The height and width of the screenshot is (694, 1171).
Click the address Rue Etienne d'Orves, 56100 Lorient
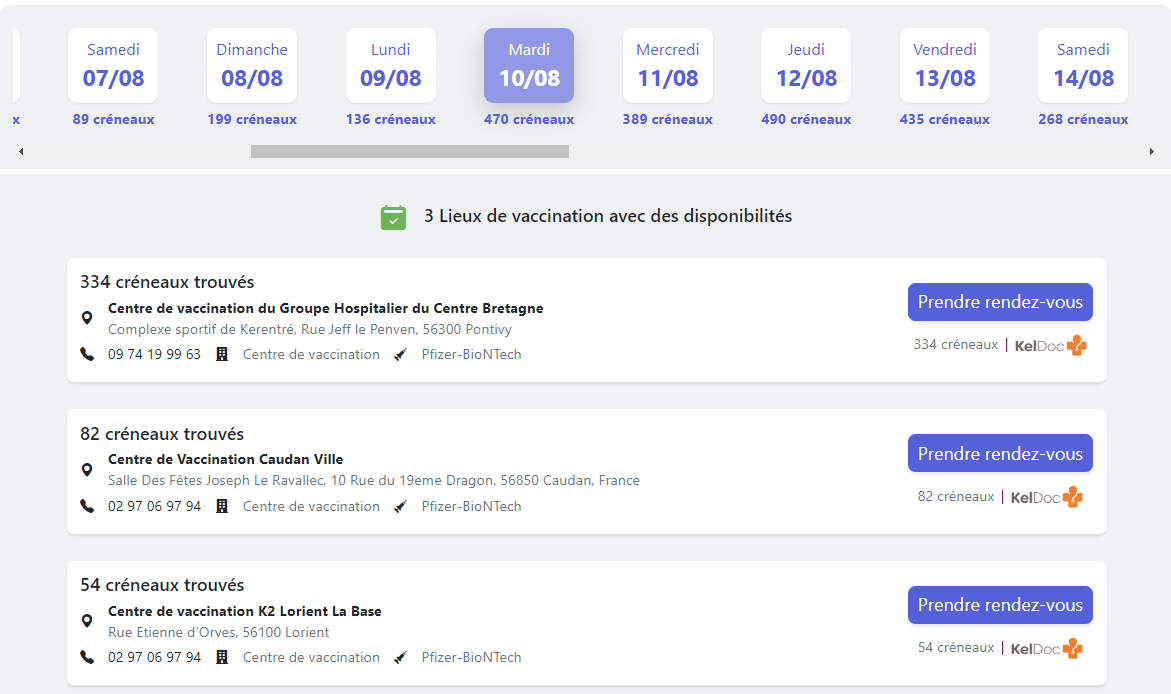(x=219, y=632)
